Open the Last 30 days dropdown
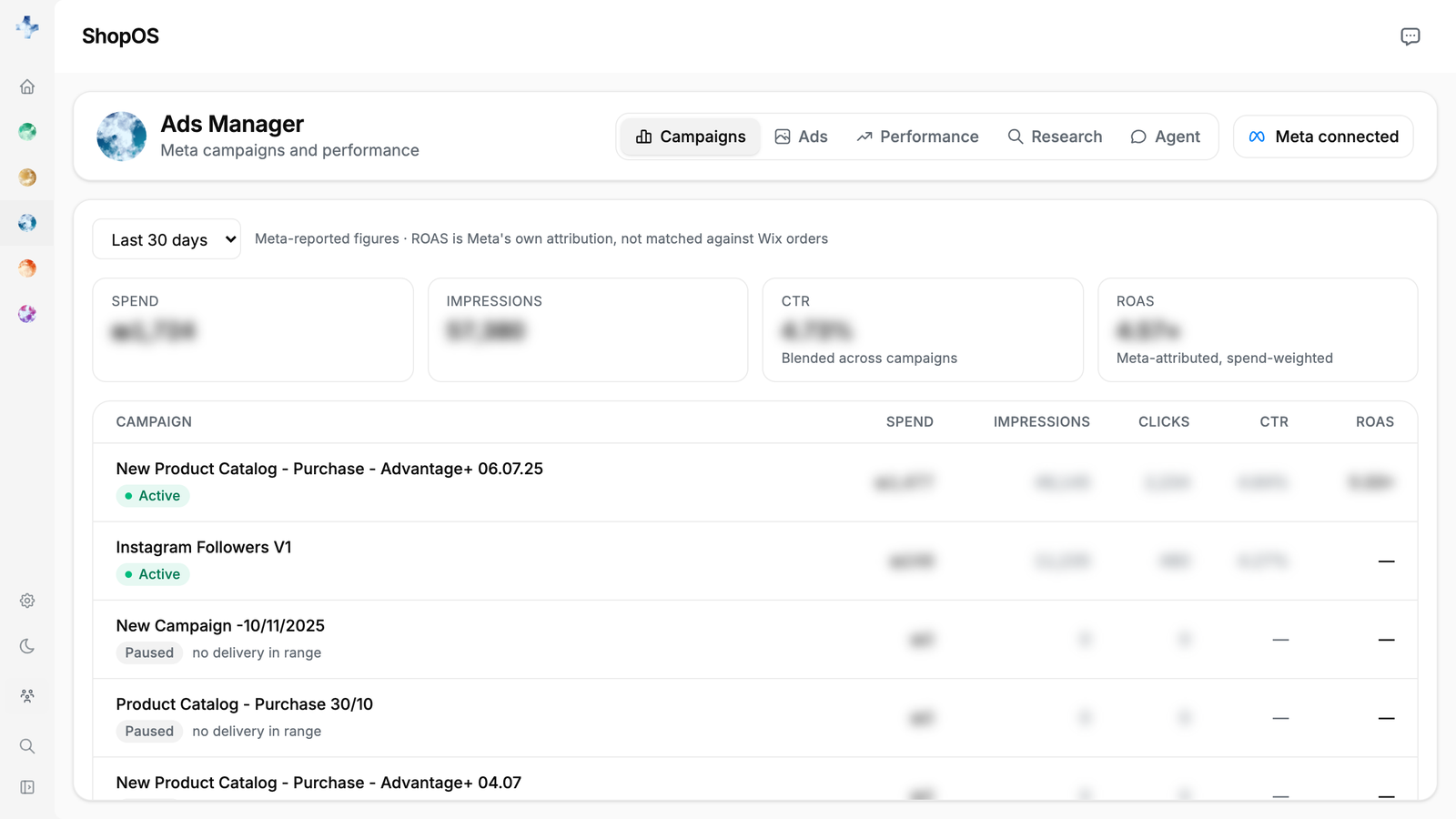 point(167,239)
